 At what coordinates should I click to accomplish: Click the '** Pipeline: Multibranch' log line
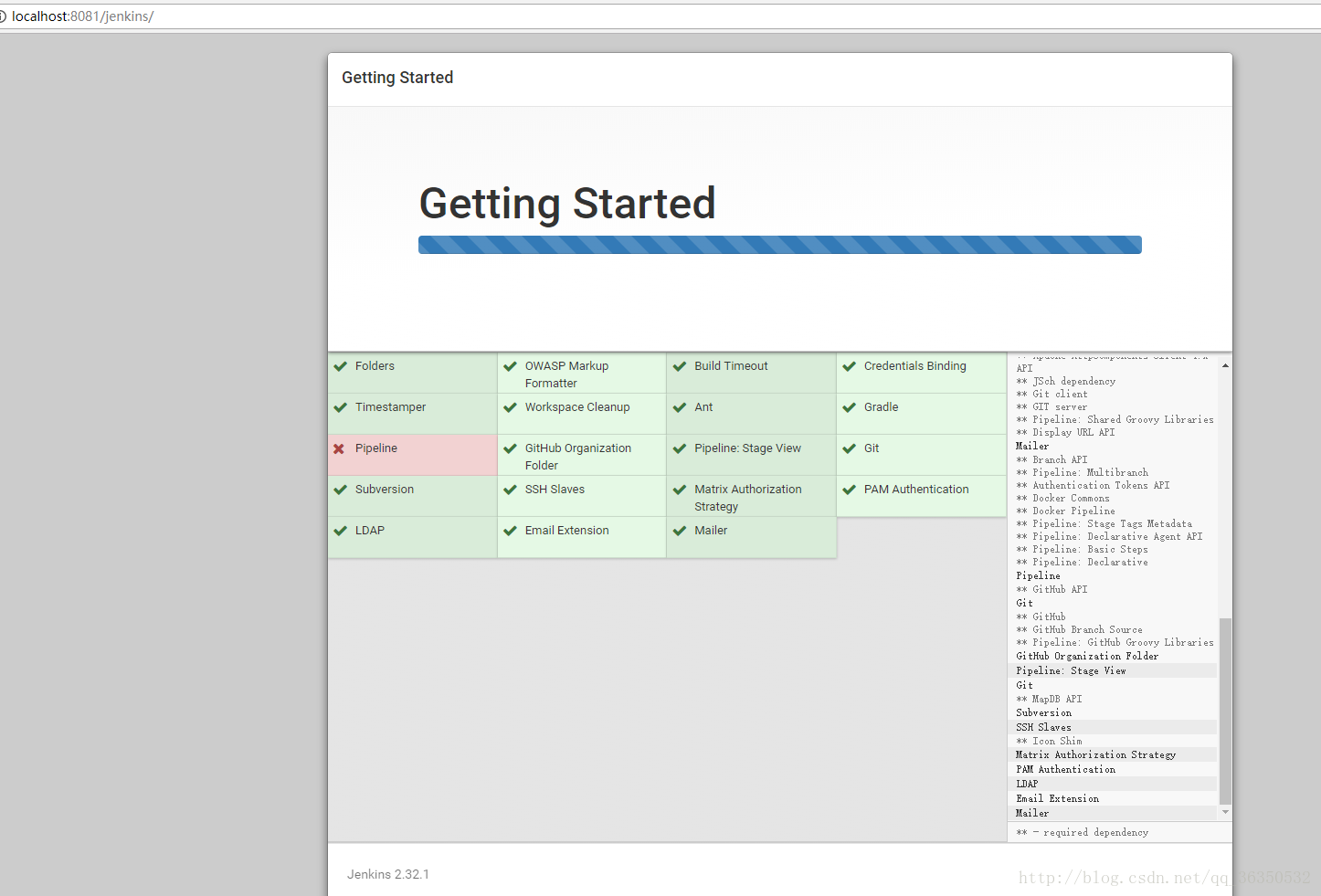point(1083,473)
